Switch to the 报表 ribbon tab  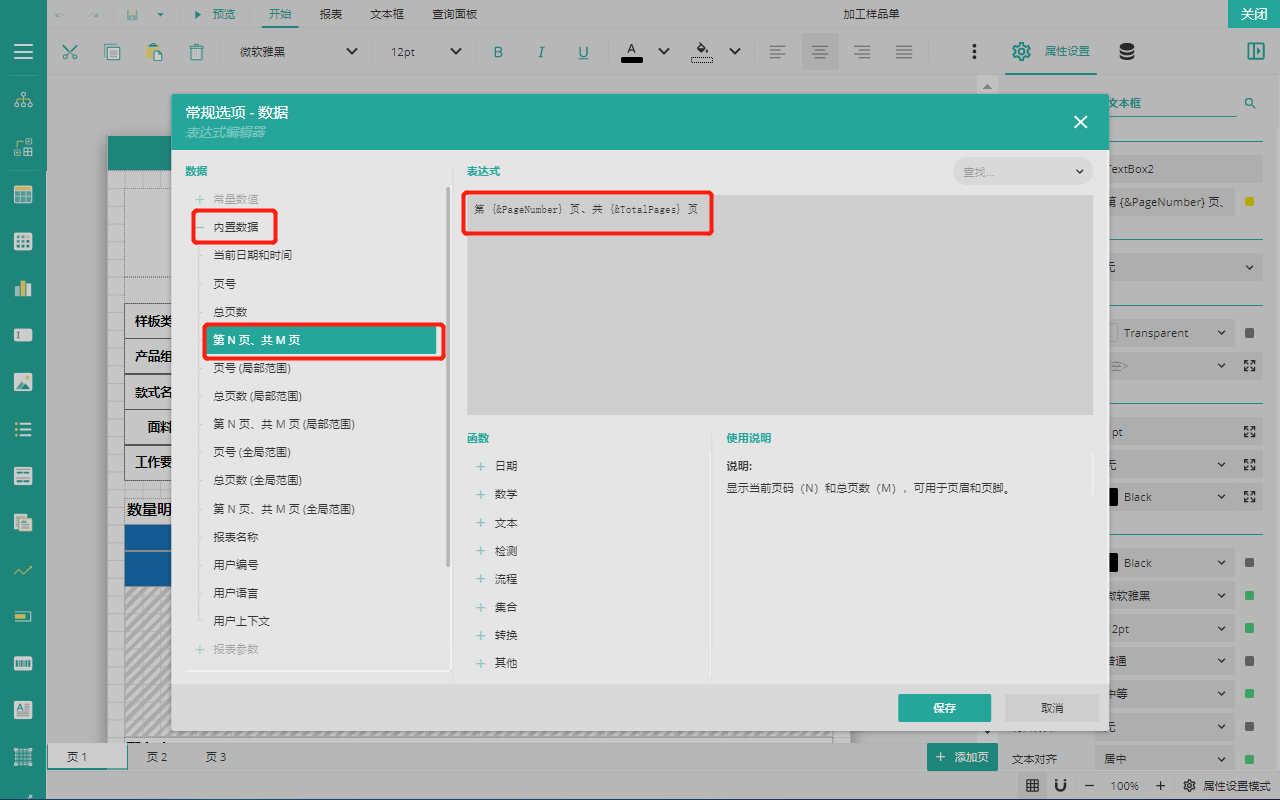(330, 14)
